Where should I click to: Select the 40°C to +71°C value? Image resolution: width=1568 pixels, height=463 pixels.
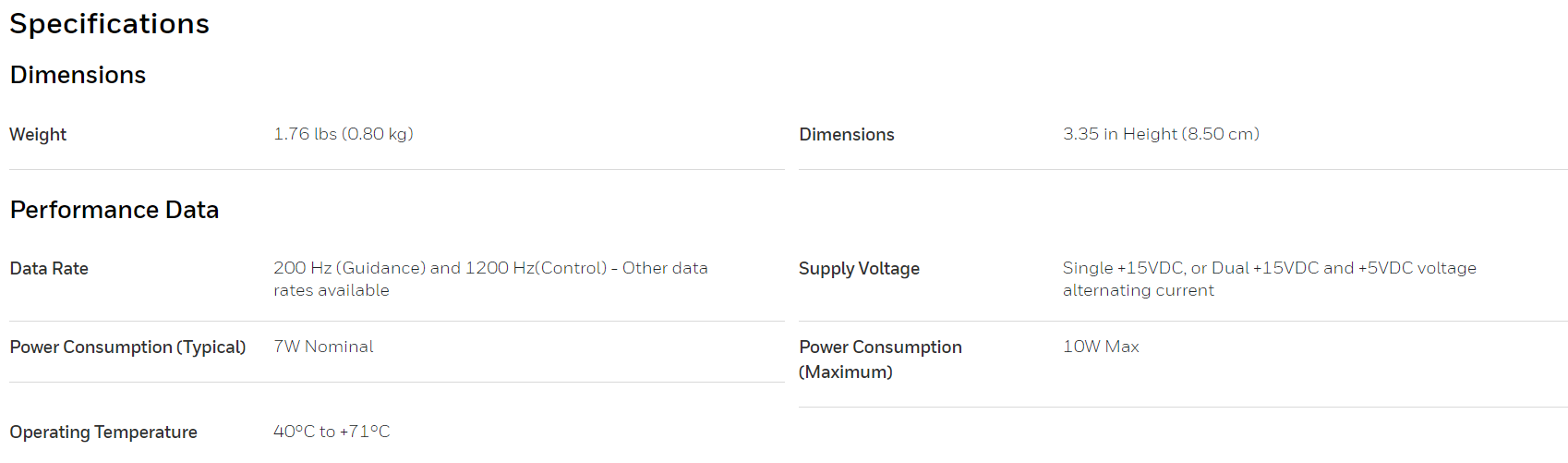tap(332, 432)
